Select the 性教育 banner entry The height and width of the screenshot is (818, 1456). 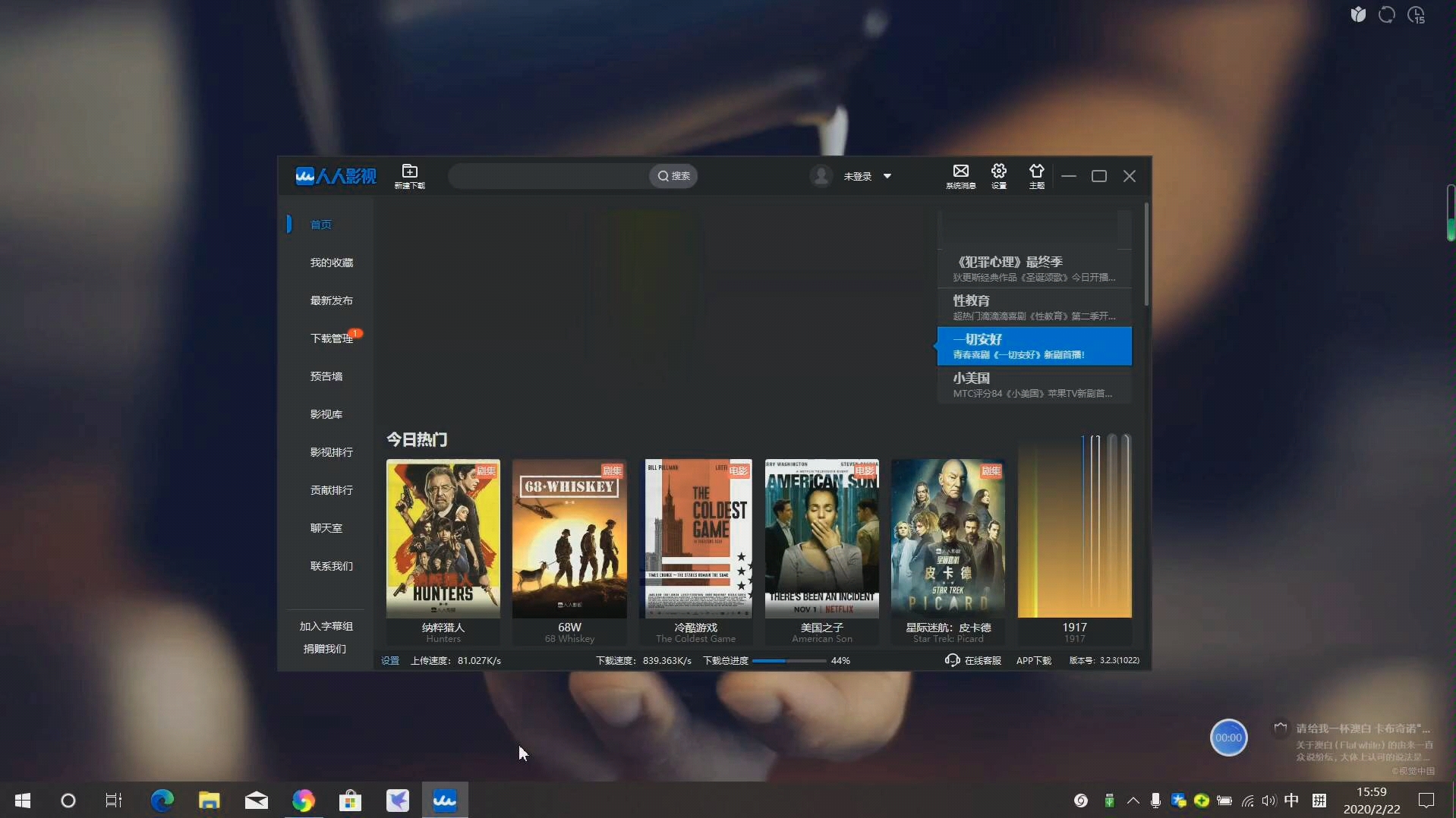click(1034, 307)
